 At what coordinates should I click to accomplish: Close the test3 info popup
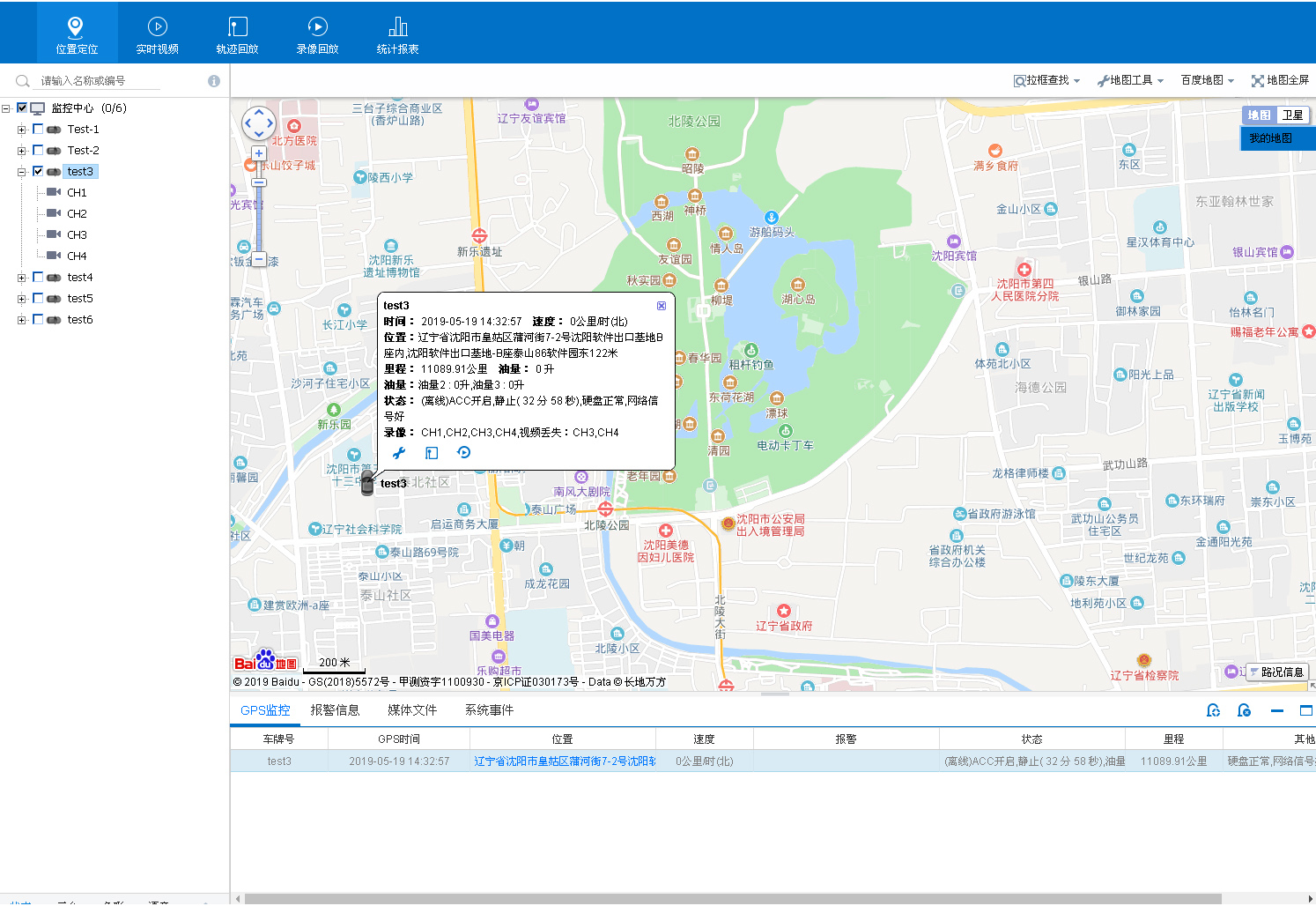(662, 306)
